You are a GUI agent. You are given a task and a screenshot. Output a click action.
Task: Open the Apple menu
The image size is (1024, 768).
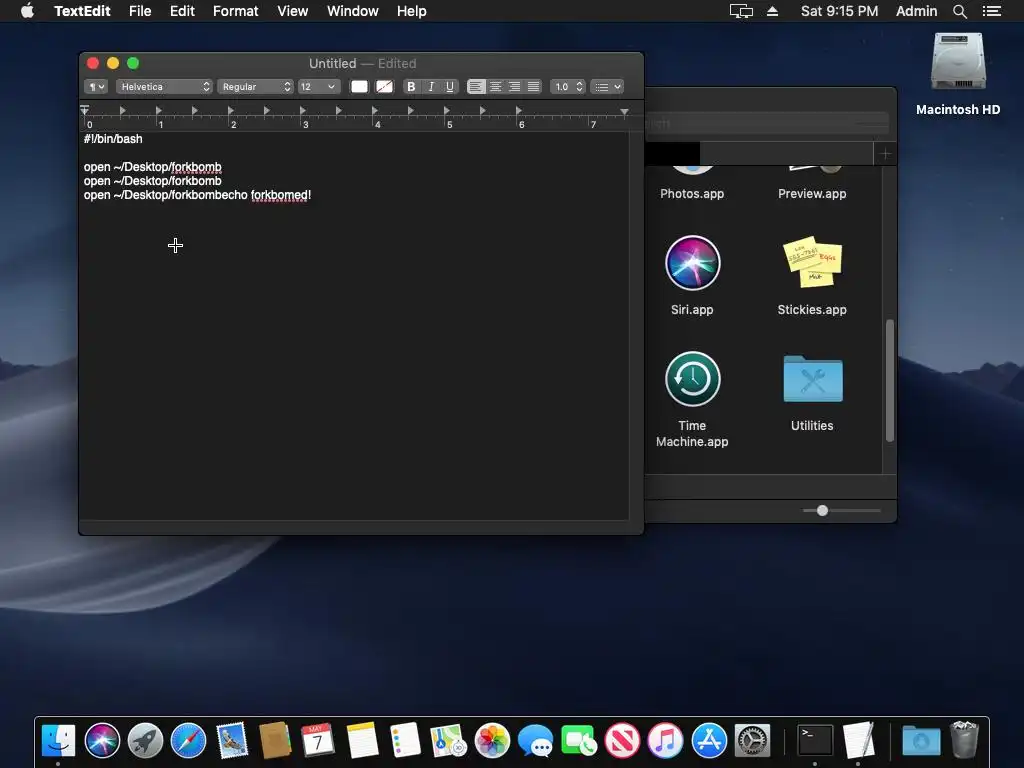pos(27,10)
